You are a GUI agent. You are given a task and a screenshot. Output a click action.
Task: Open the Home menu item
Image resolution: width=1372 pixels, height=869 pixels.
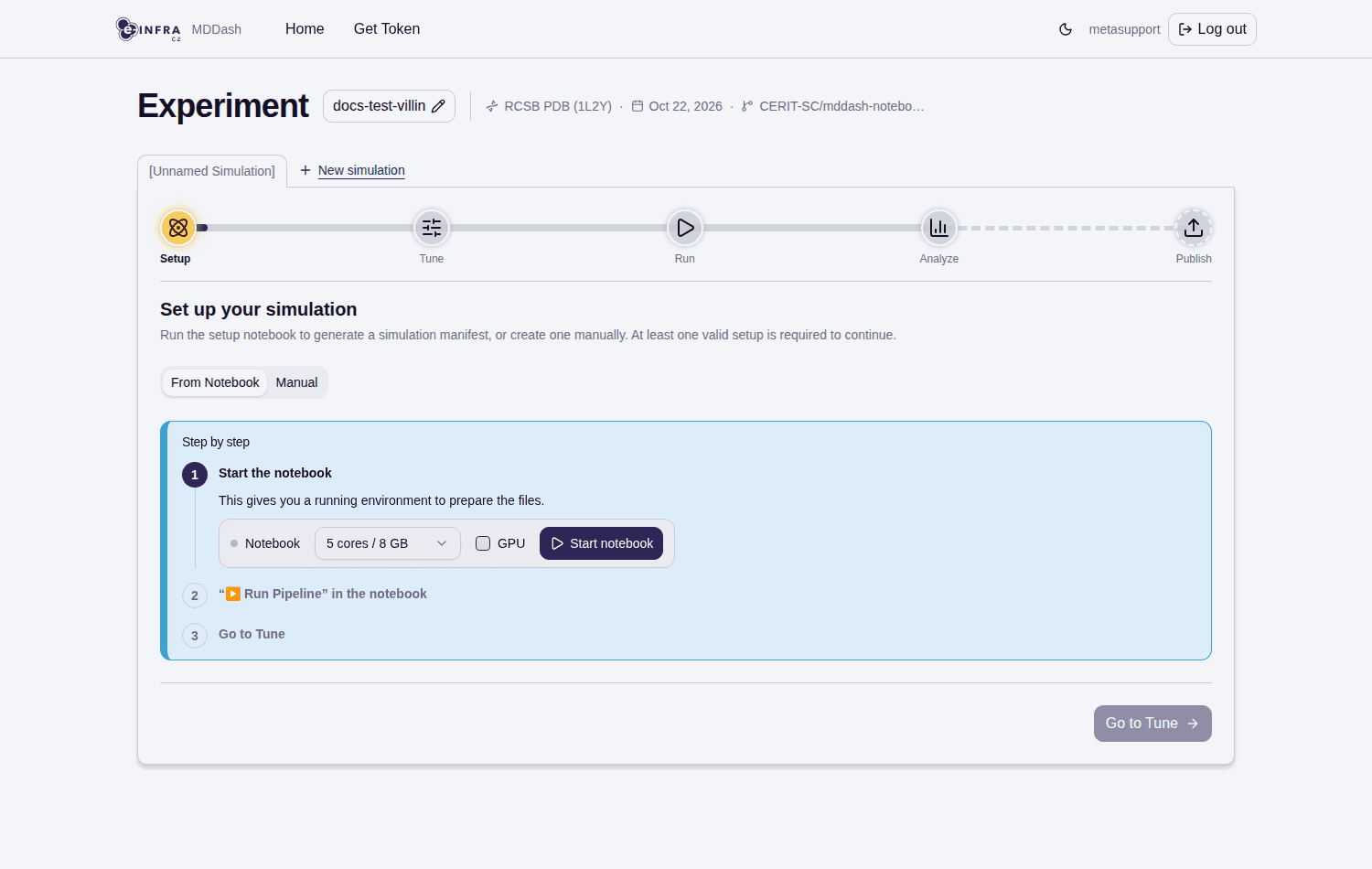[305, 29]
